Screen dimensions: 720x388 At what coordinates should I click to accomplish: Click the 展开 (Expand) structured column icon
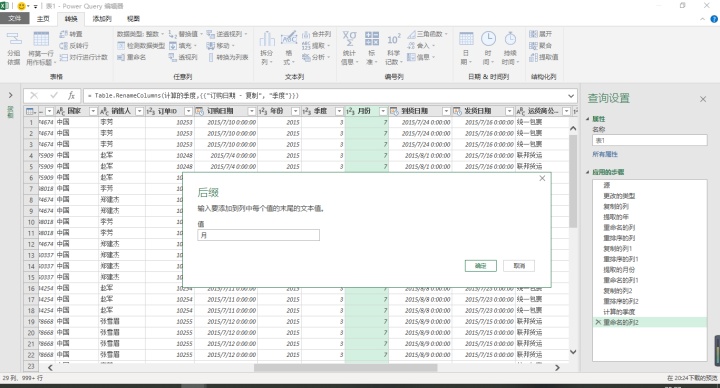(533, 34)
